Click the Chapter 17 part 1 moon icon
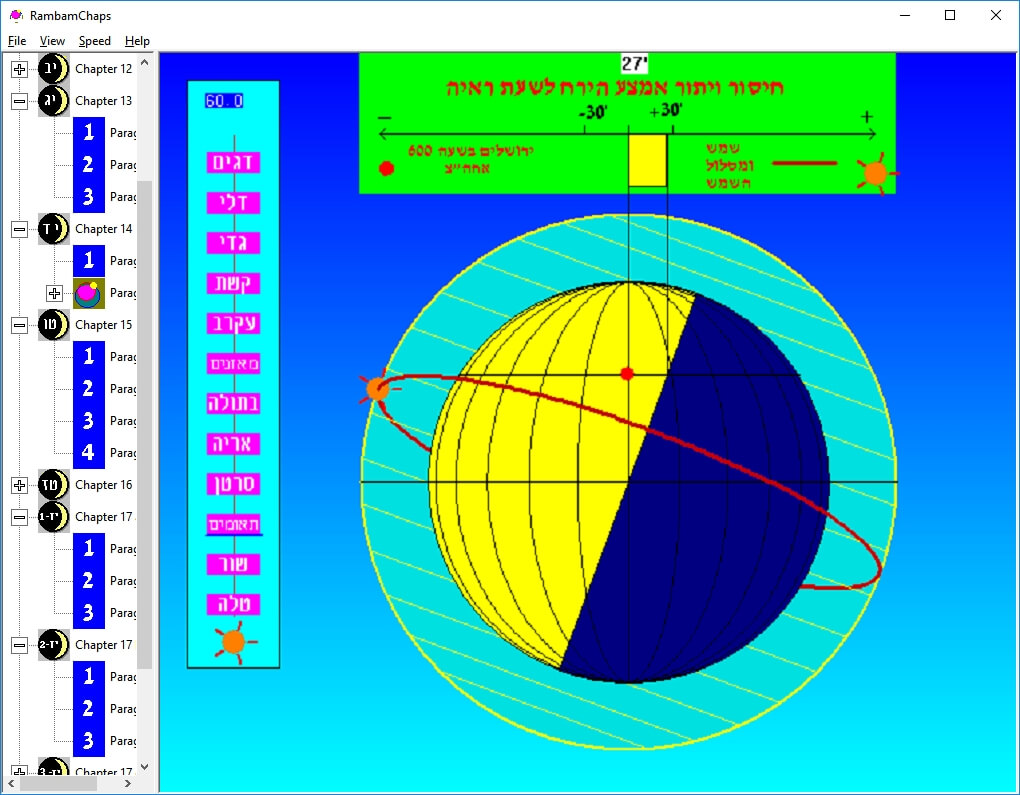 coord(53,517)
